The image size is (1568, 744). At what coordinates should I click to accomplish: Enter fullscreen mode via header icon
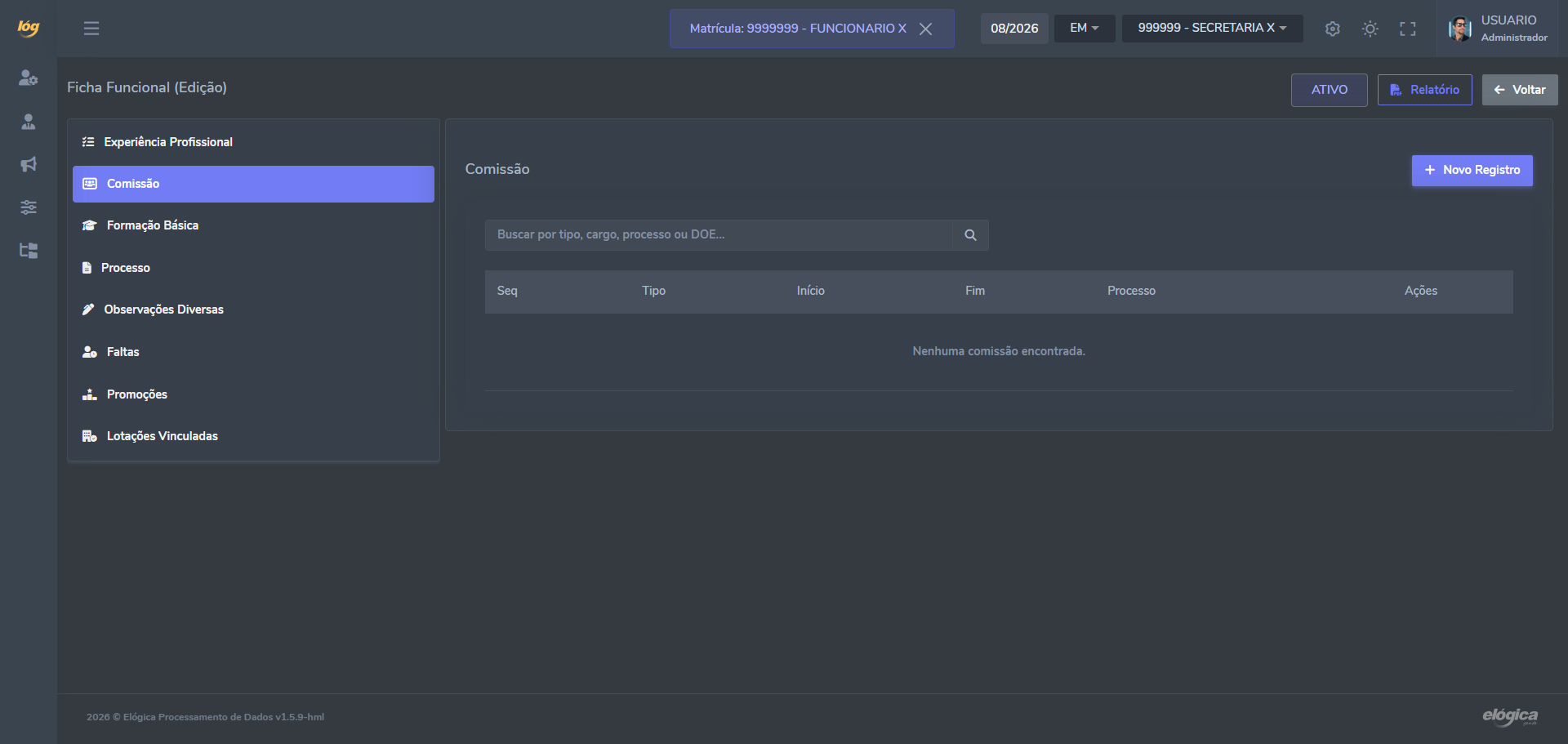pos(1407,29)
